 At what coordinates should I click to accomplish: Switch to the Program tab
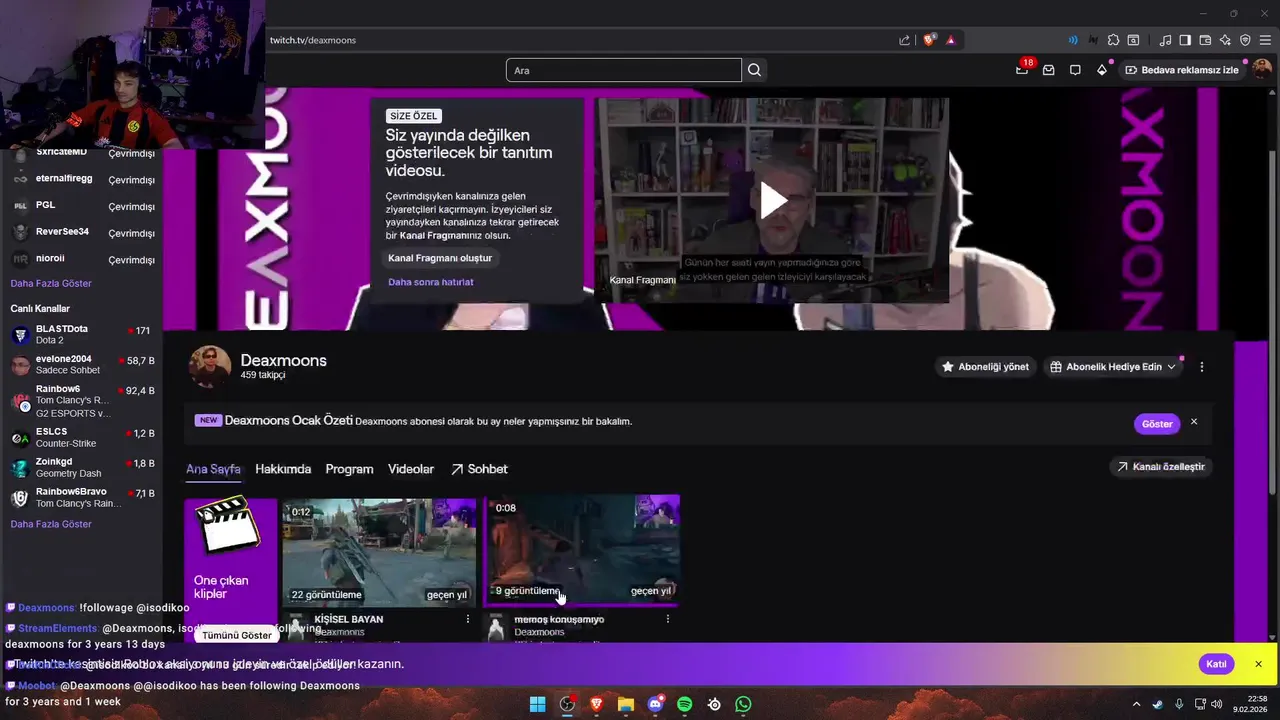point(349,469)
